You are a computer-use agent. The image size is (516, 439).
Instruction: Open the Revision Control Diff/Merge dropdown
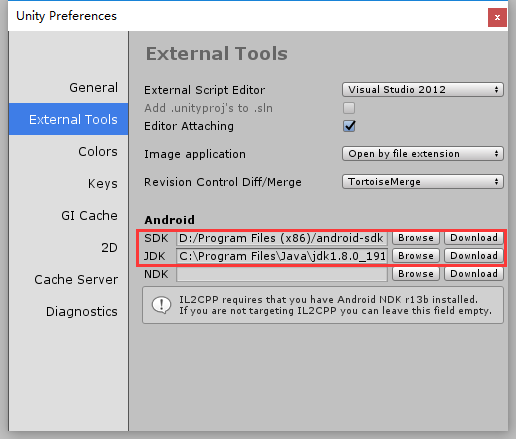tap(423, 182)
